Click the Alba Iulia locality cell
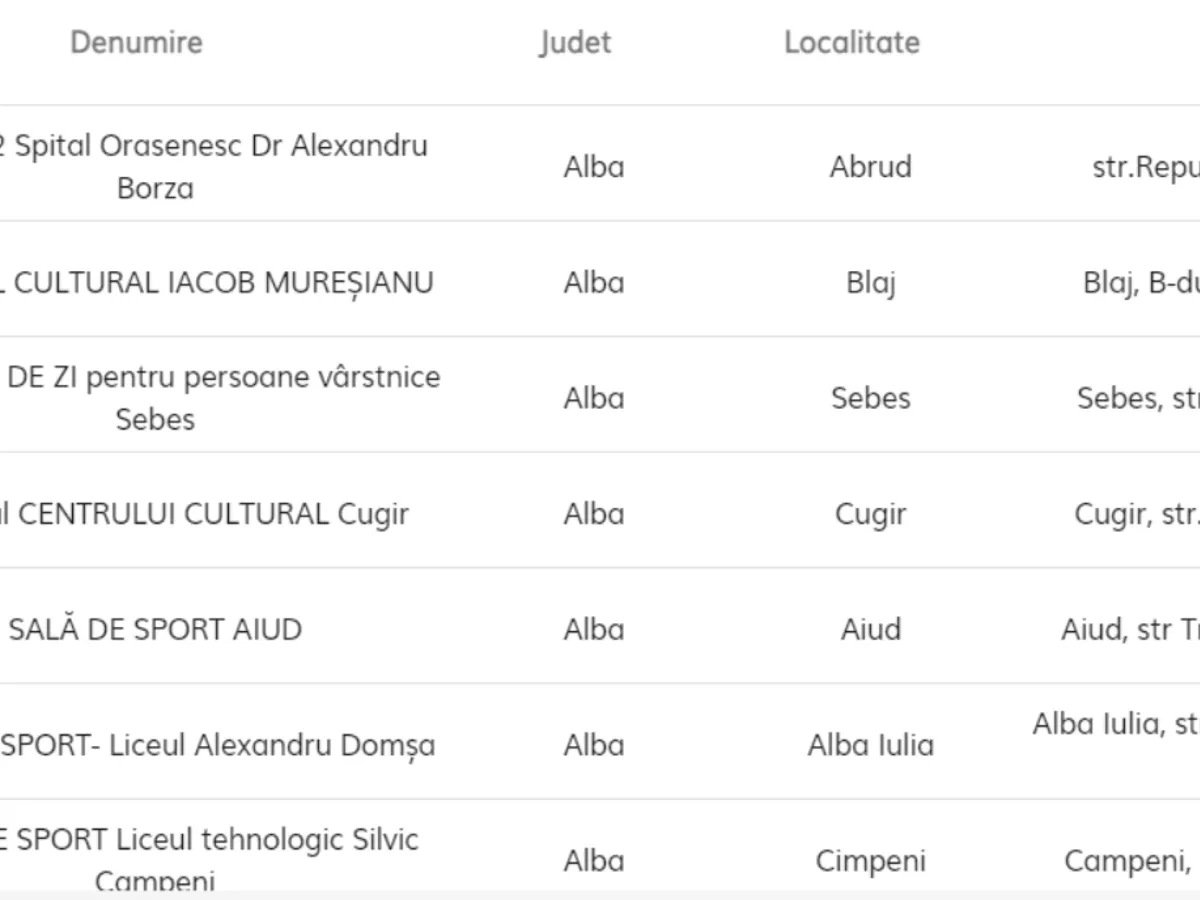1200x900 pixels. coord(870,745)
